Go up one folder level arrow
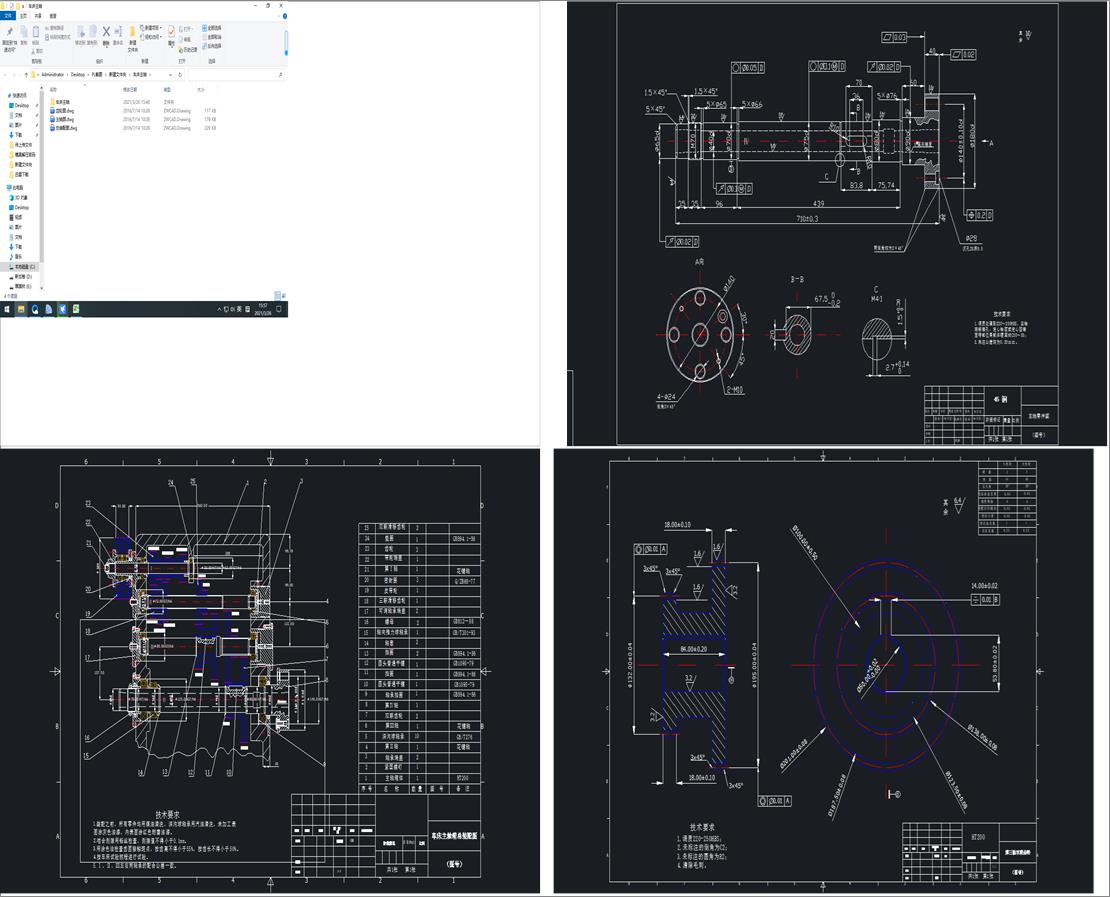 click(x=26, y=74)
